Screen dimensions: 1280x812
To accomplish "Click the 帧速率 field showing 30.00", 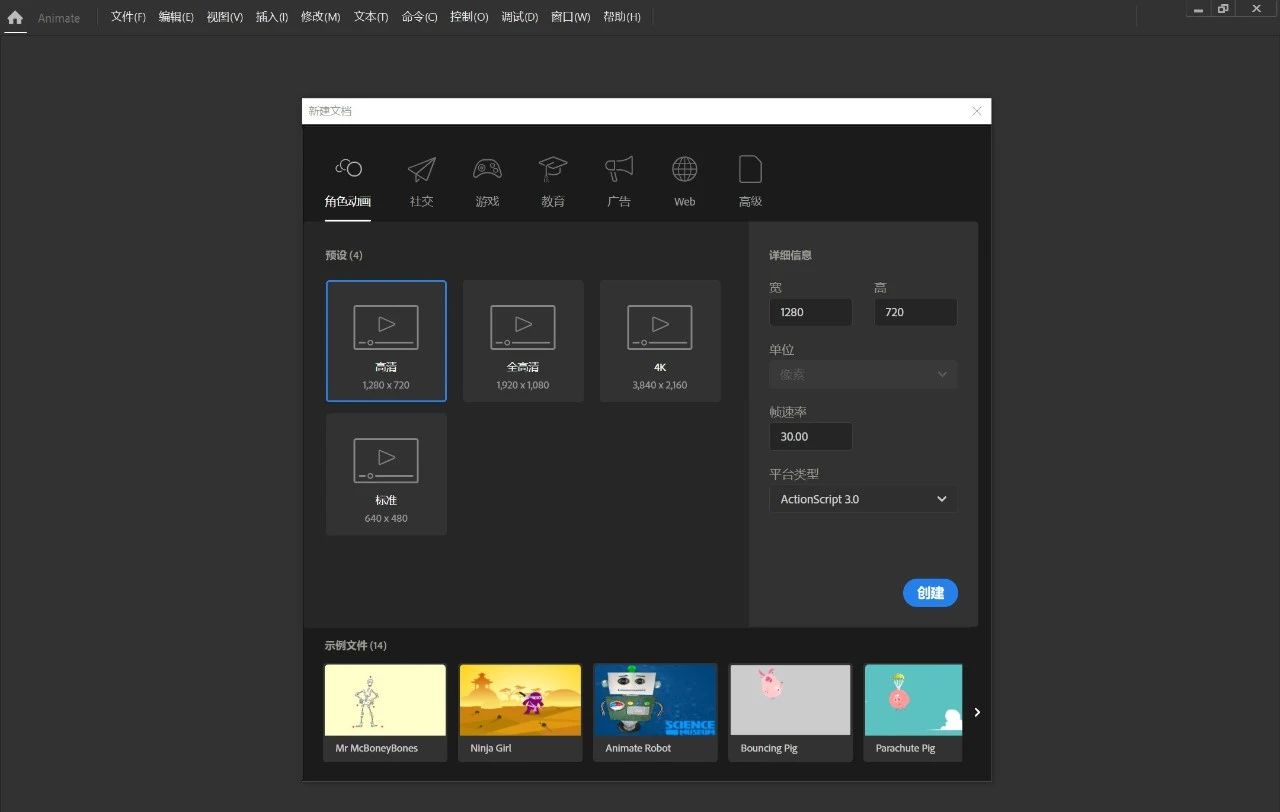I will pyautogui.click(x=811, y=436).
